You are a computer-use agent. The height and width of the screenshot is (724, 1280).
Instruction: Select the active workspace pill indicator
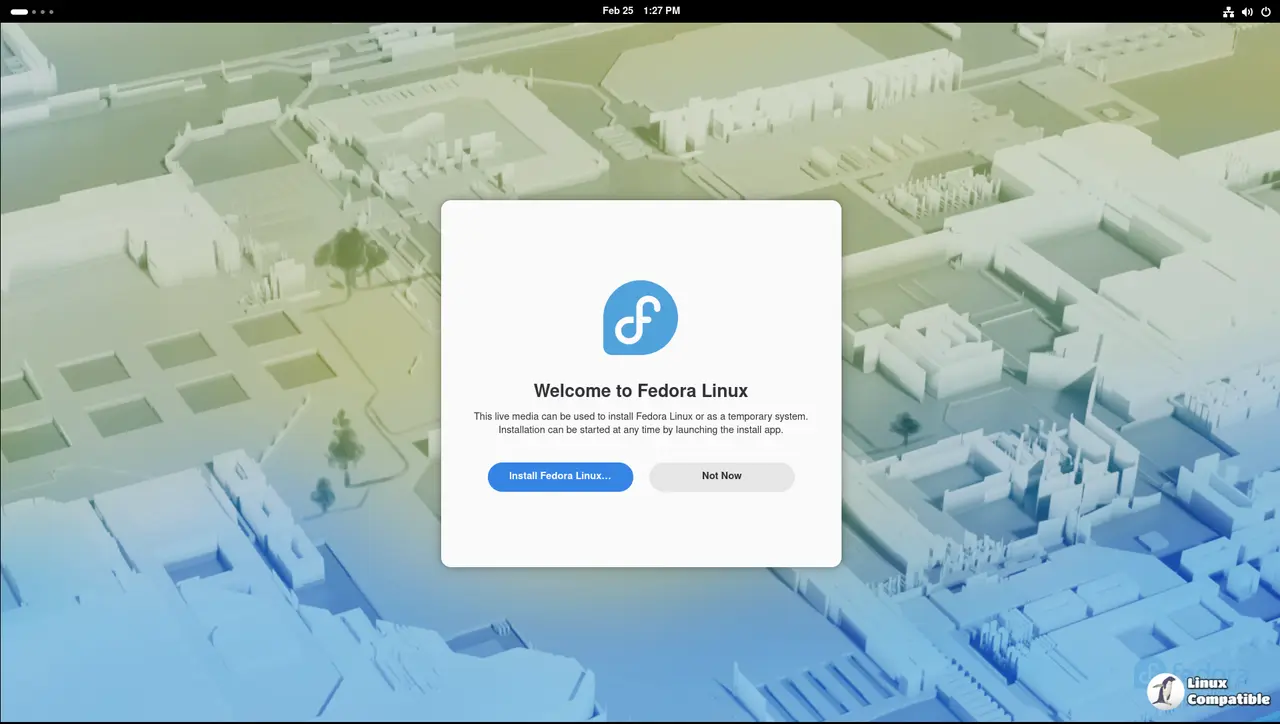(x=19, y=12)
